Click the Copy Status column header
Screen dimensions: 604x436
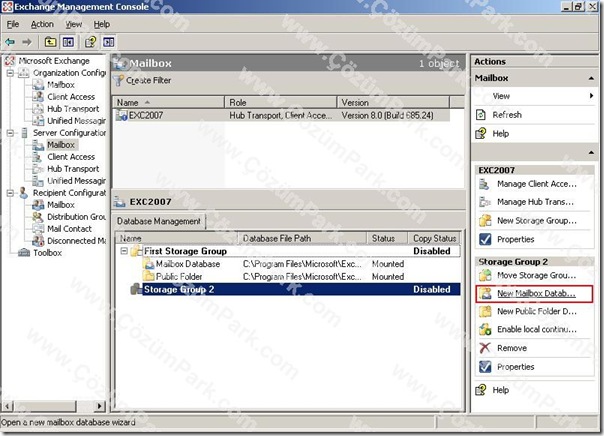435,238
